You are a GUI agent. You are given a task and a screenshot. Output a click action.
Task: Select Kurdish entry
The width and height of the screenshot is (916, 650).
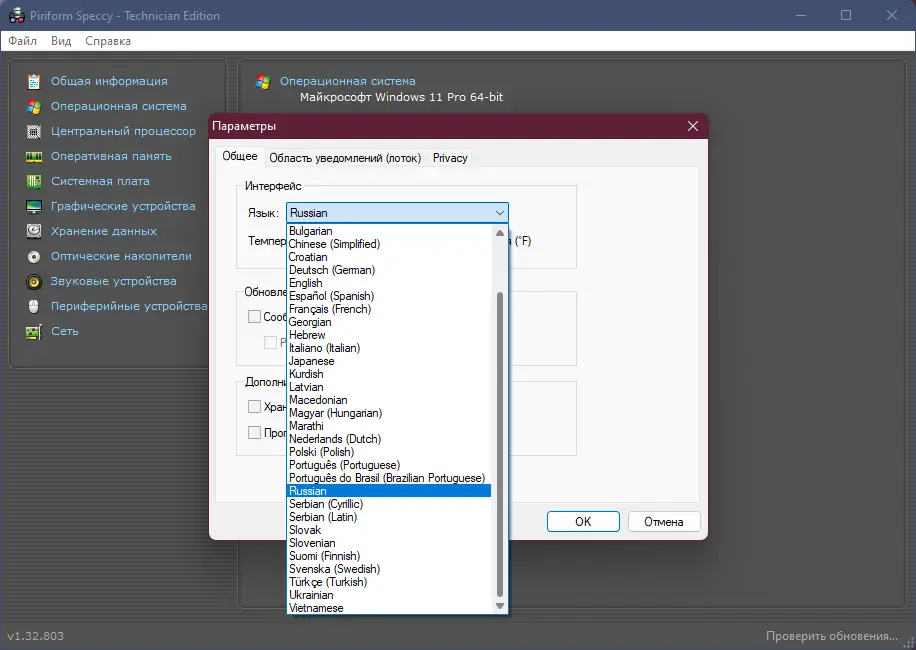[390, 374]
